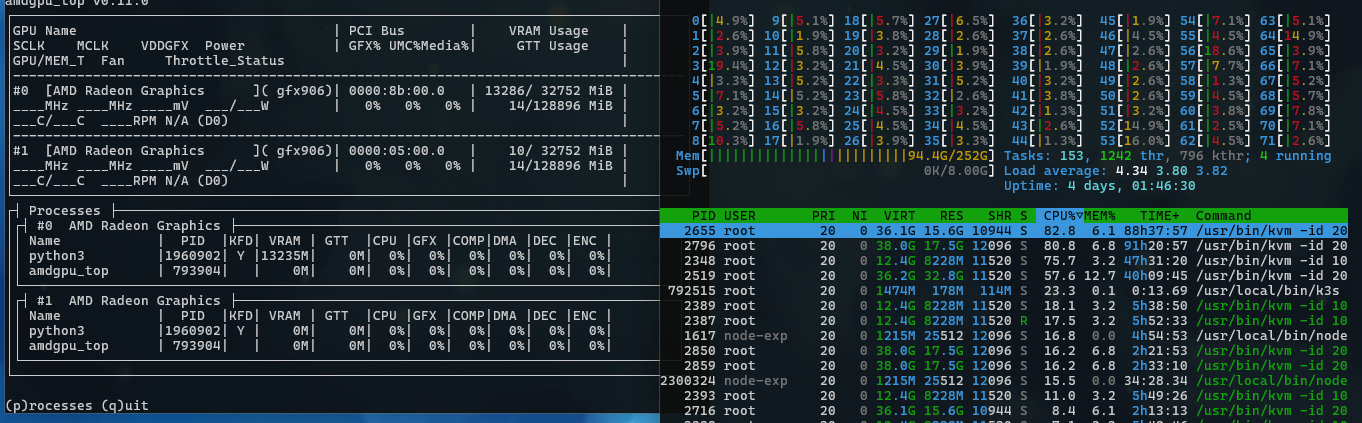Click the 'GTT Usage' header label
Viewport: 1362px width, 423px height.
coord(553,45)
